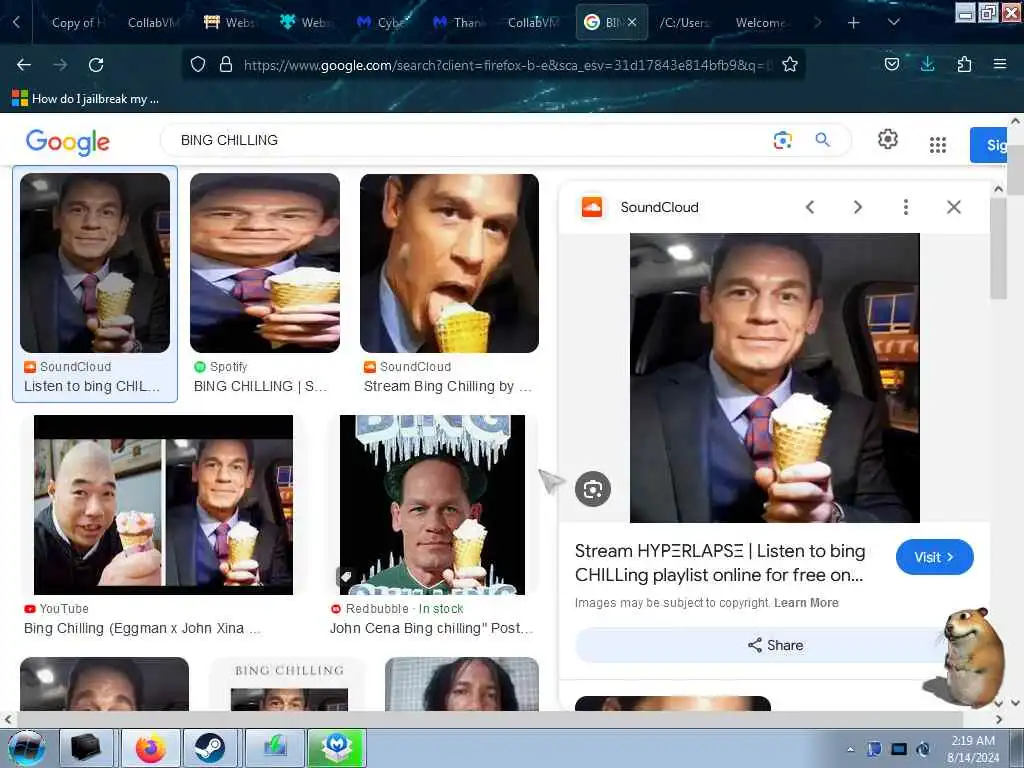Click the magnifier search button in the search box
The width and height of the screenshot is (1024, 768).
coord(823,140)
